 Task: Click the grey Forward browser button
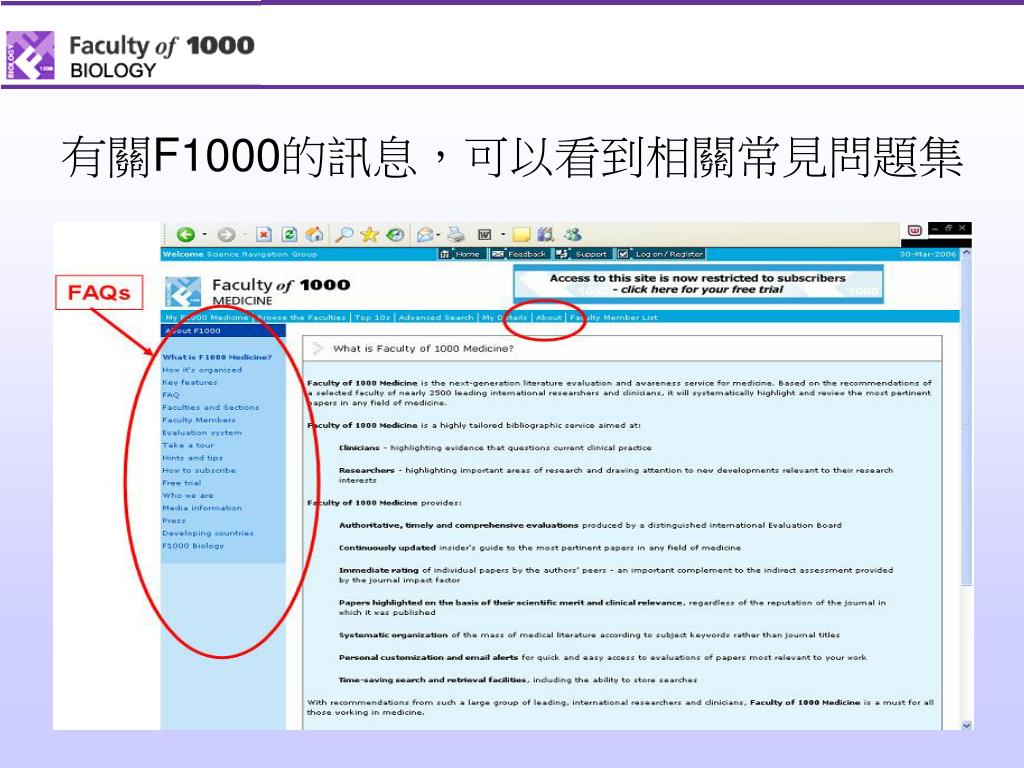point(226,234)
